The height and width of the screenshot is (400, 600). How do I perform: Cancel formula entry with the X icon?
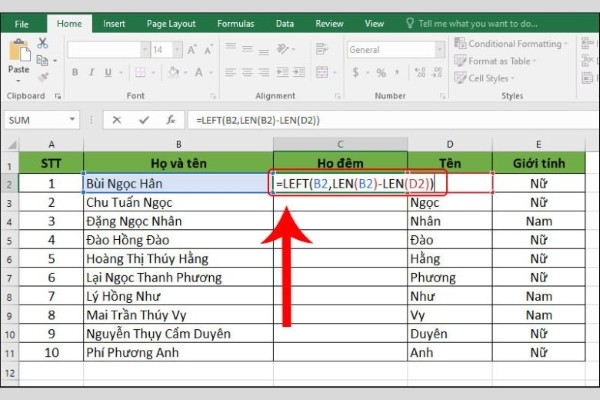pyautogui.click(x=119, y=119)
